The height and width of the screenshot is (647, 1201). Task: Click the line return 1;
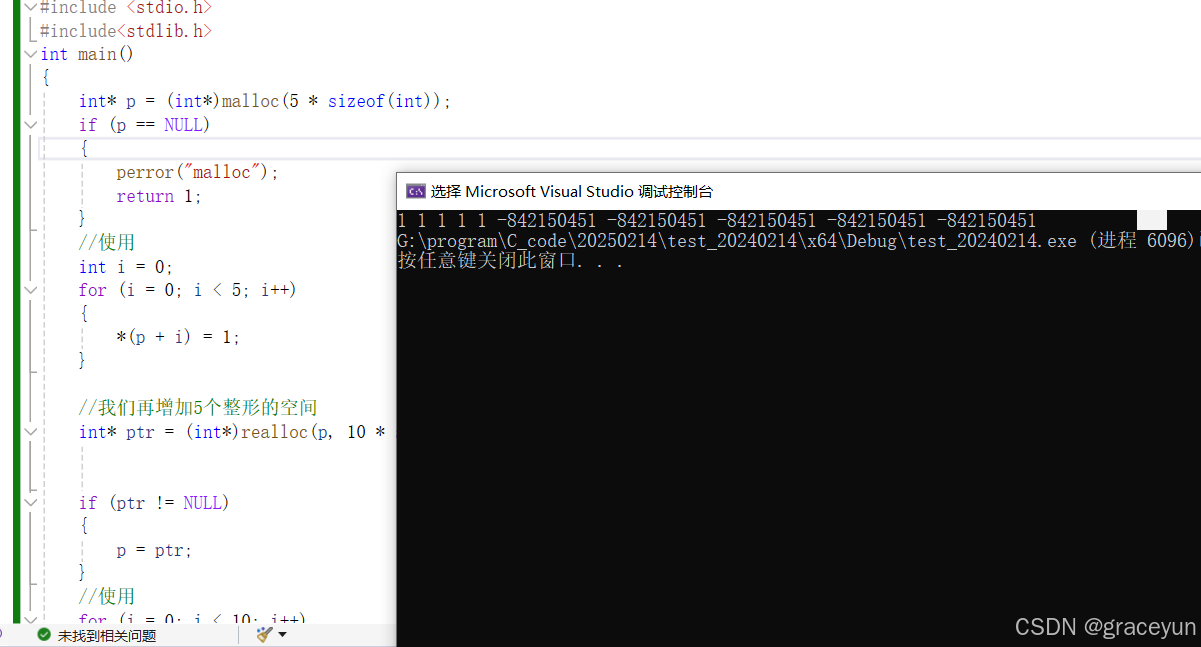tap(159, 196)
